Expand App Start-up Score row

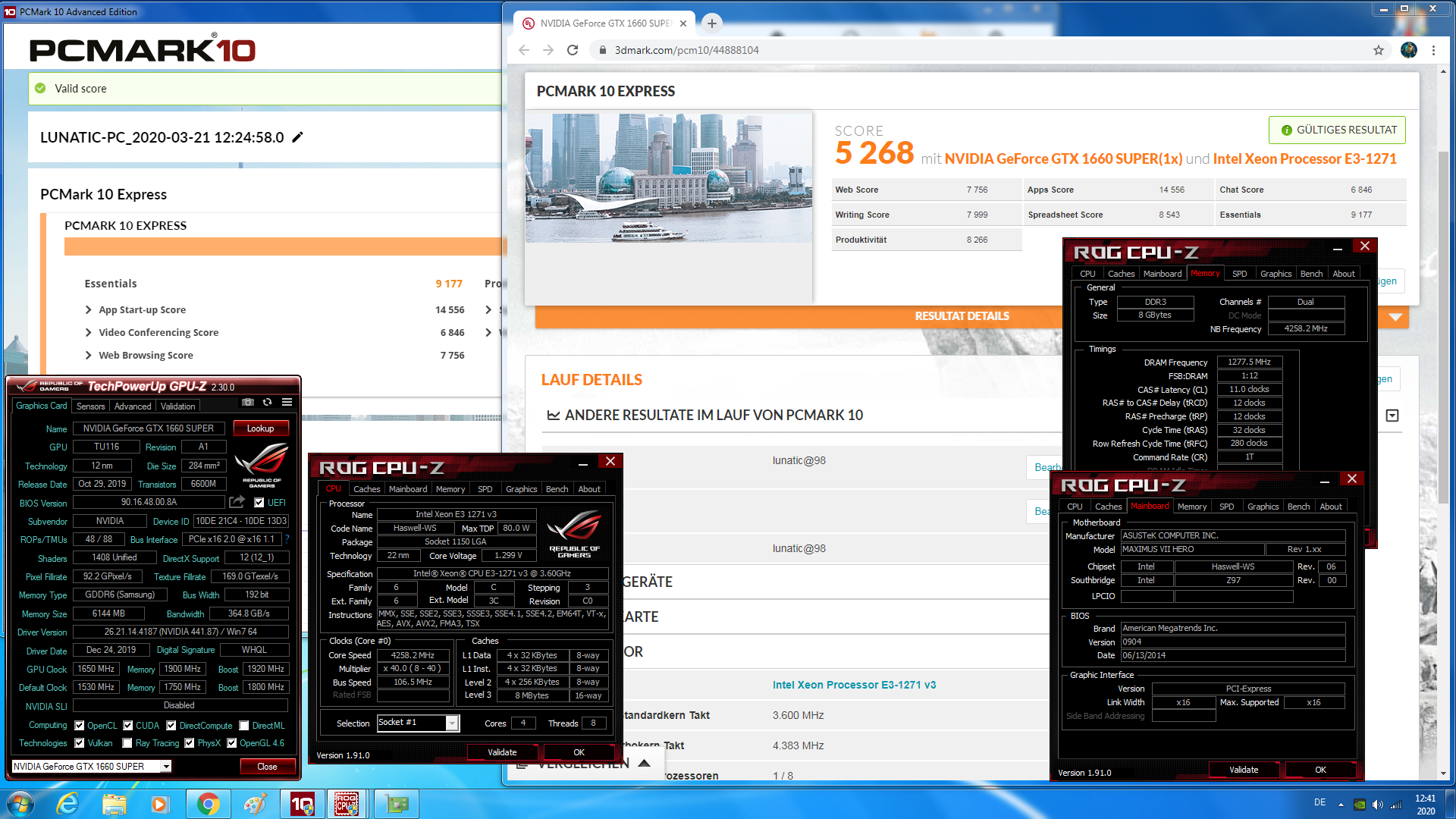coord(89,309)
